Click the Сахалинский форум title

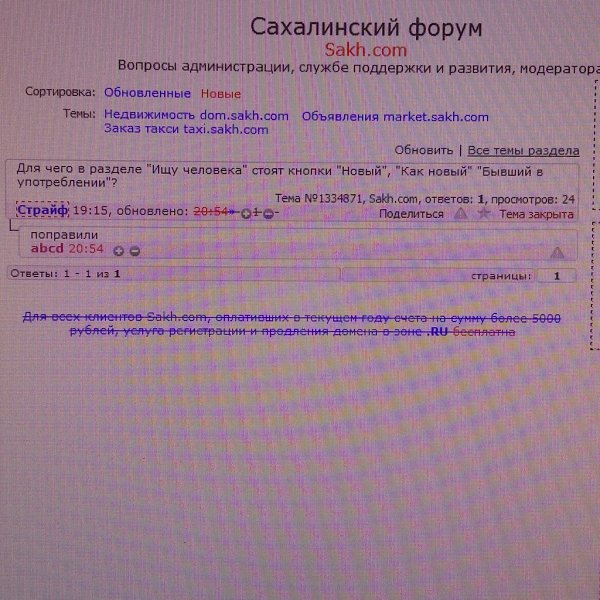366,28
